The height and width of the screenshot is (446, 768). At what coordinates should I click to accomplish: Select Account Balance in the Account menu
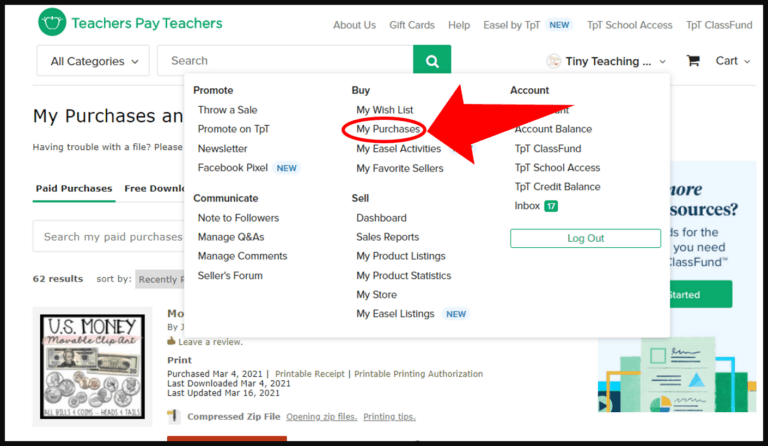click(553, 129)
